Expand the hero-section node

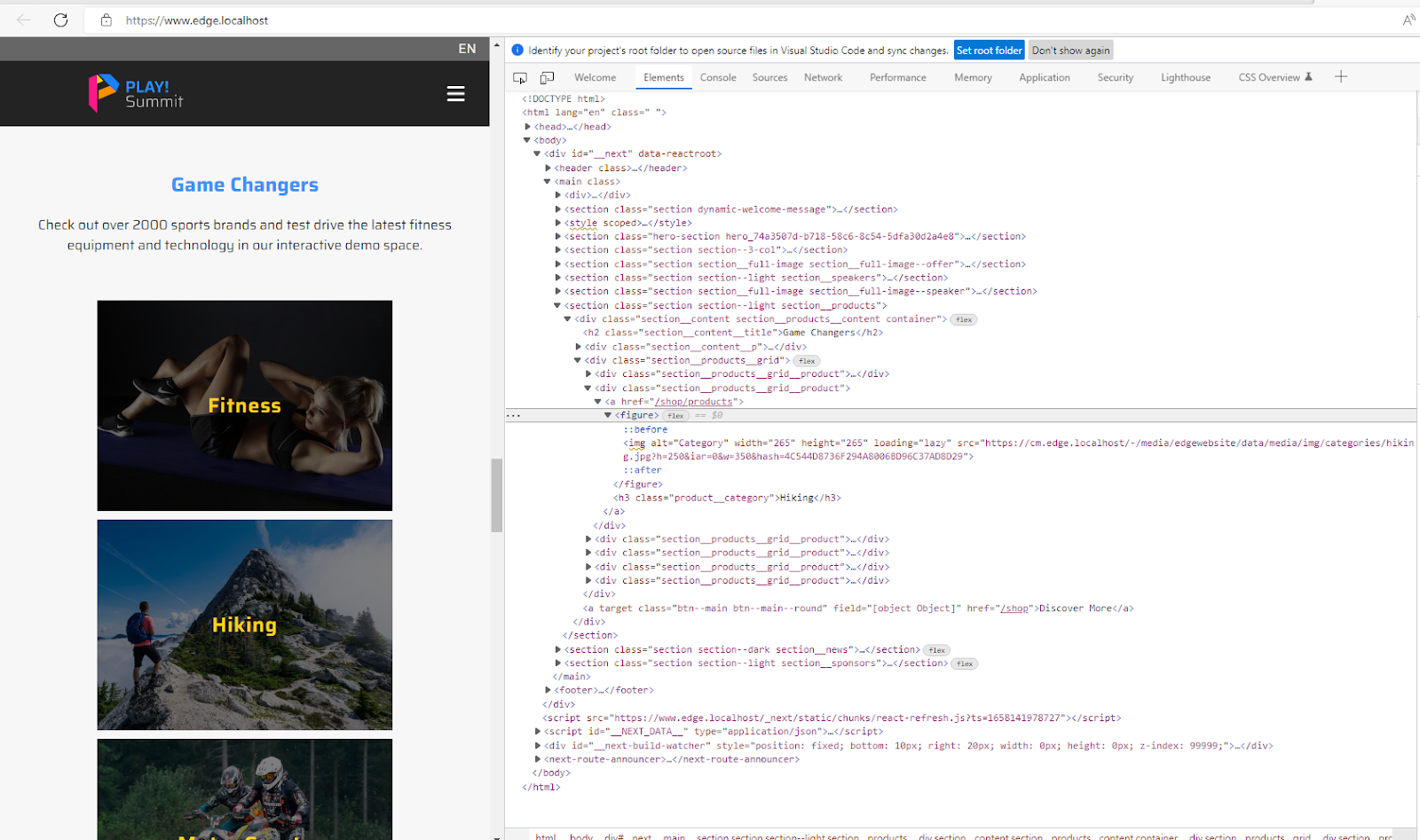coord(557,237)
